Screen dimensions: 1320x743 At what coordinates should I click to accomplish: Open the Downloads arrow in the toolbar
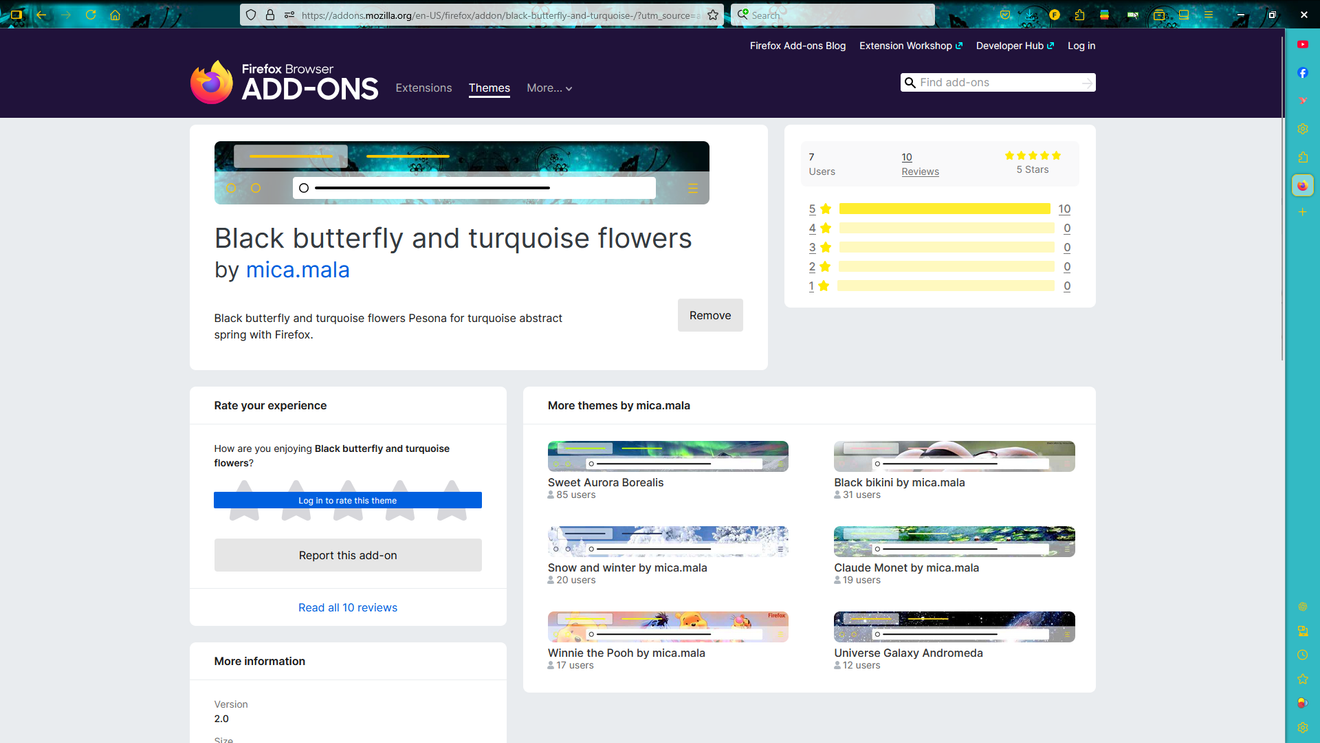1030,15
